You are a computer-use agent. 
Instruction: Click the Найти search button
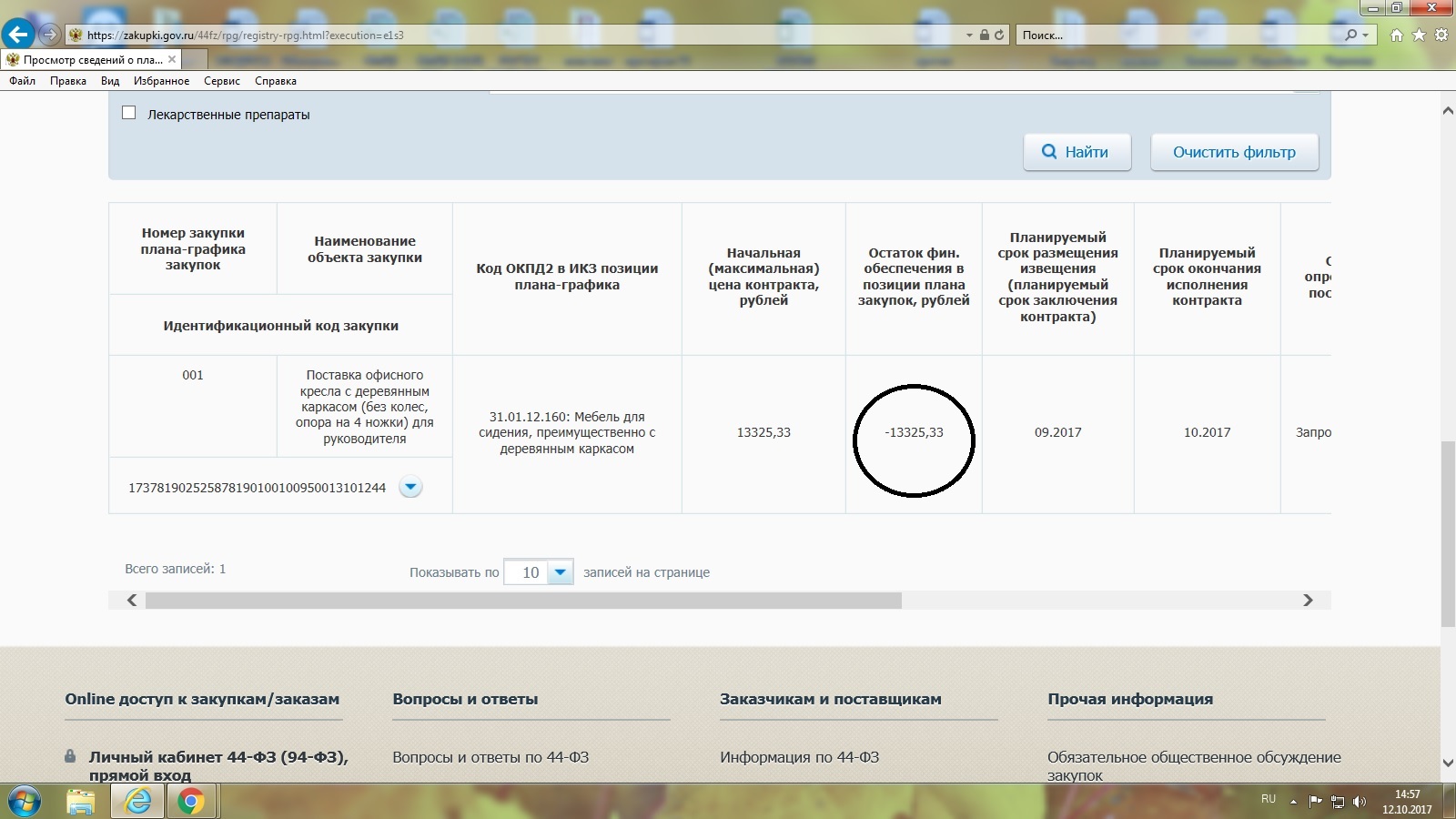1077,152
